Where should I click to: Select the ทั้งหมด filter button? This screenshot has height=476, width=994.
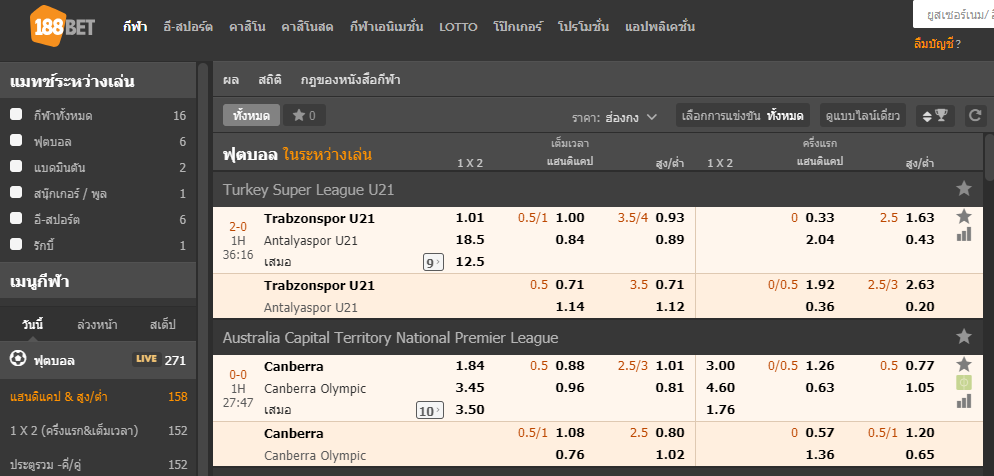[252, 115]
